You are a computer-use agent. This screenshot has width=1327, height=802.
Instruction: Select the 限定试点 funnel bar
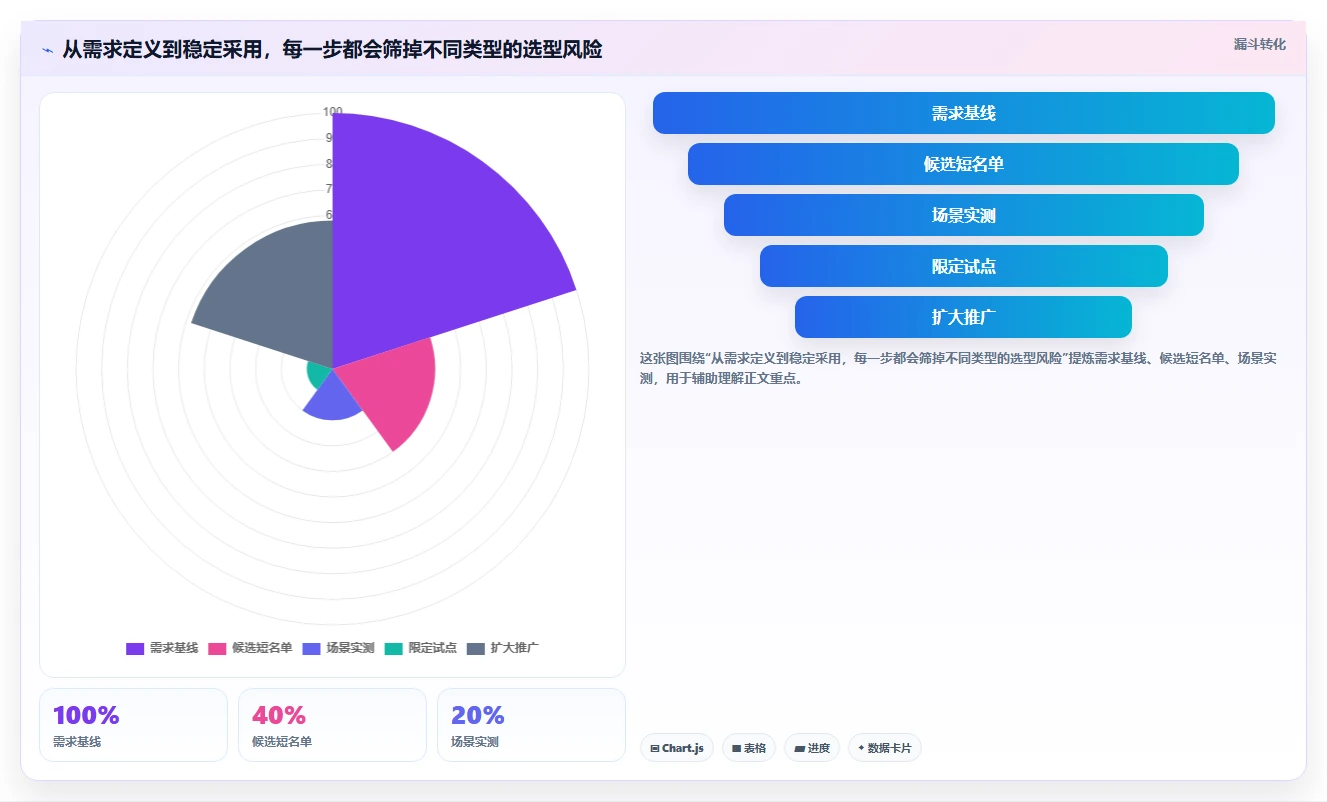click(963, 266)
